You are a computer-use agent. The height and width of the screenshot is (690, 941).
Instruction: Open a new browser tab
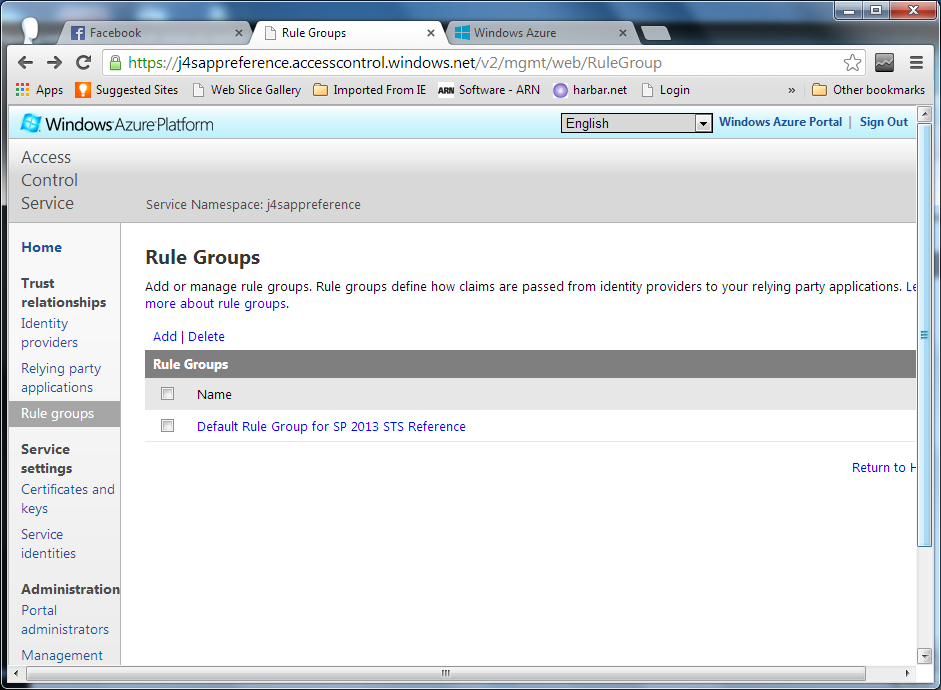[x=655, y=33]
